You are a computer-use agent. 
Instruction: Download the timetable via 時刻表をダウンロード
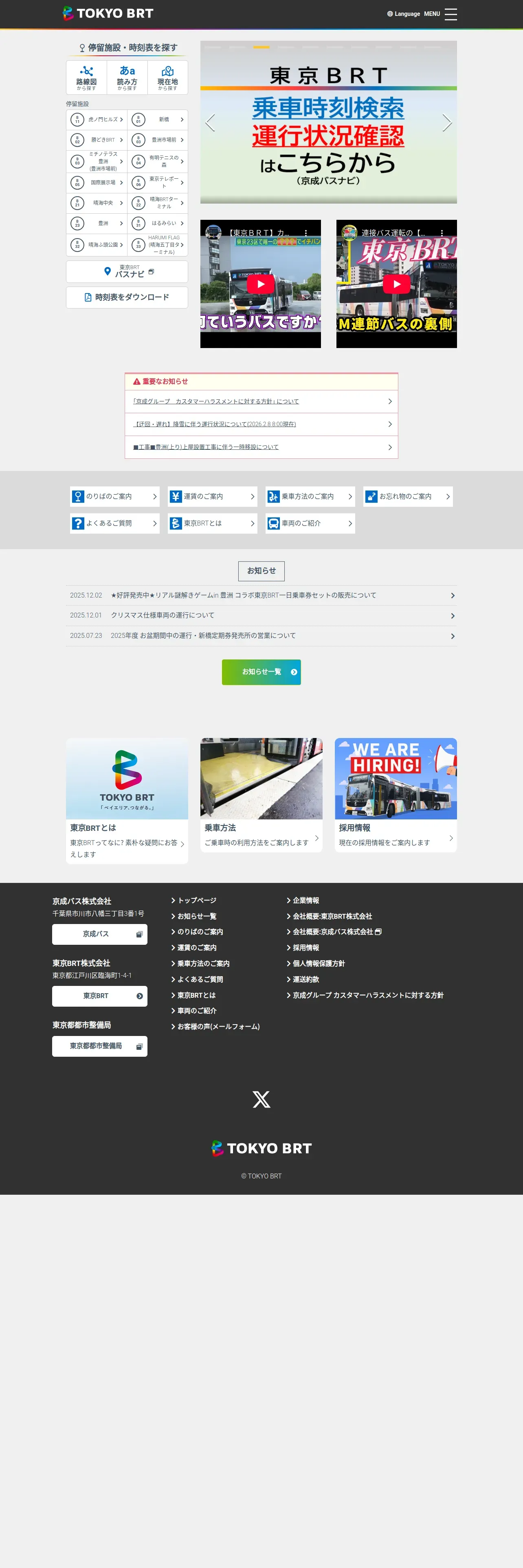[x=127, y=297]
